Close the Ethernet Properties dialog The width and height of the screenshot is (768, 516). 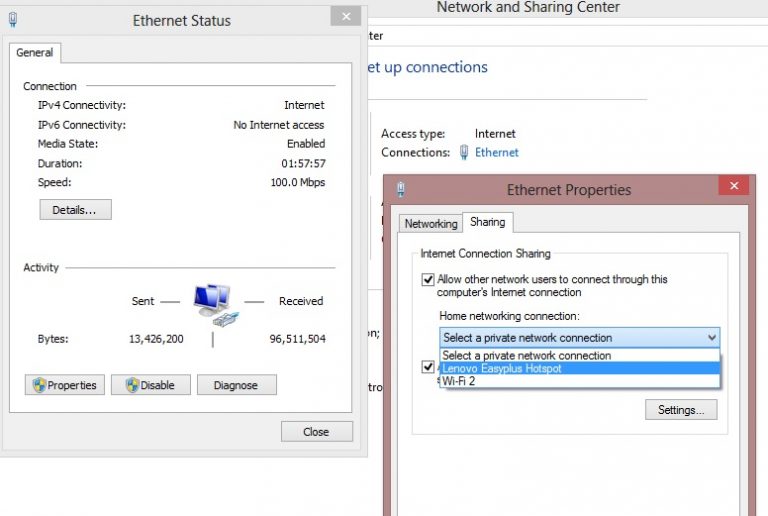[733, 186]
